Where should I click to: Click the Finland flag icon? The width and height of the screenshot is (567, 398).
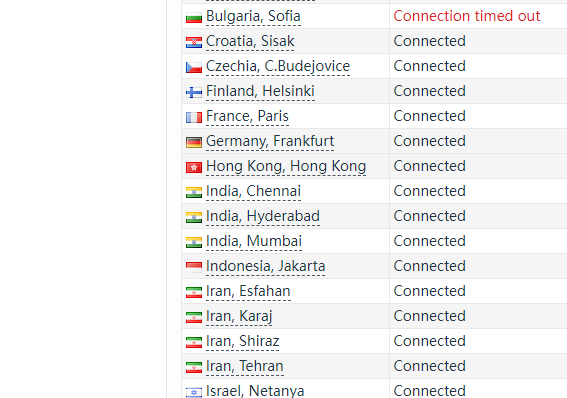point(194,92)
